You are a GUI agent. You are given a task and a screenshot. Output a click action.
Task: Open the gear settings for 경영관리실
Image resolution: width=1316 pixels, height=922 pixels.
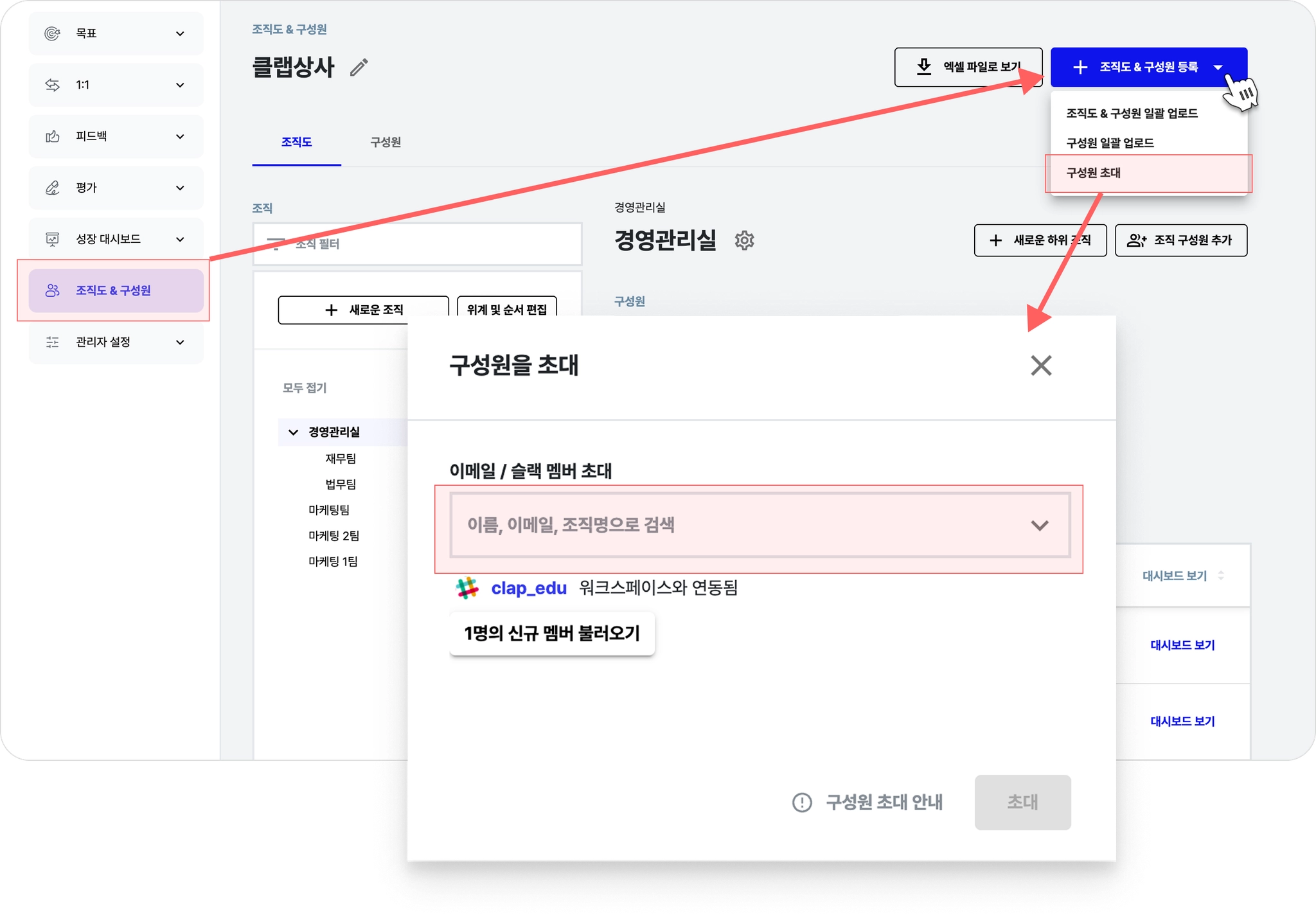(744, 240)
